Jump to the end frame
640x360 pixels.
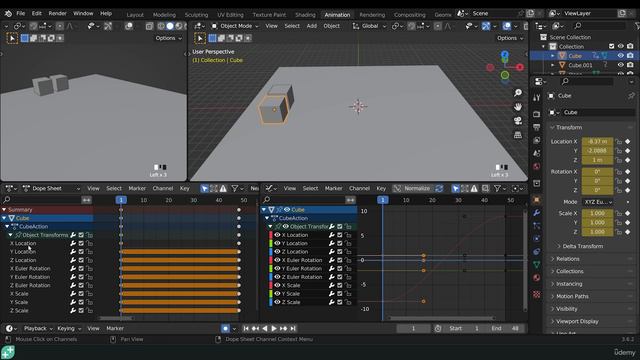pos(293,328)
